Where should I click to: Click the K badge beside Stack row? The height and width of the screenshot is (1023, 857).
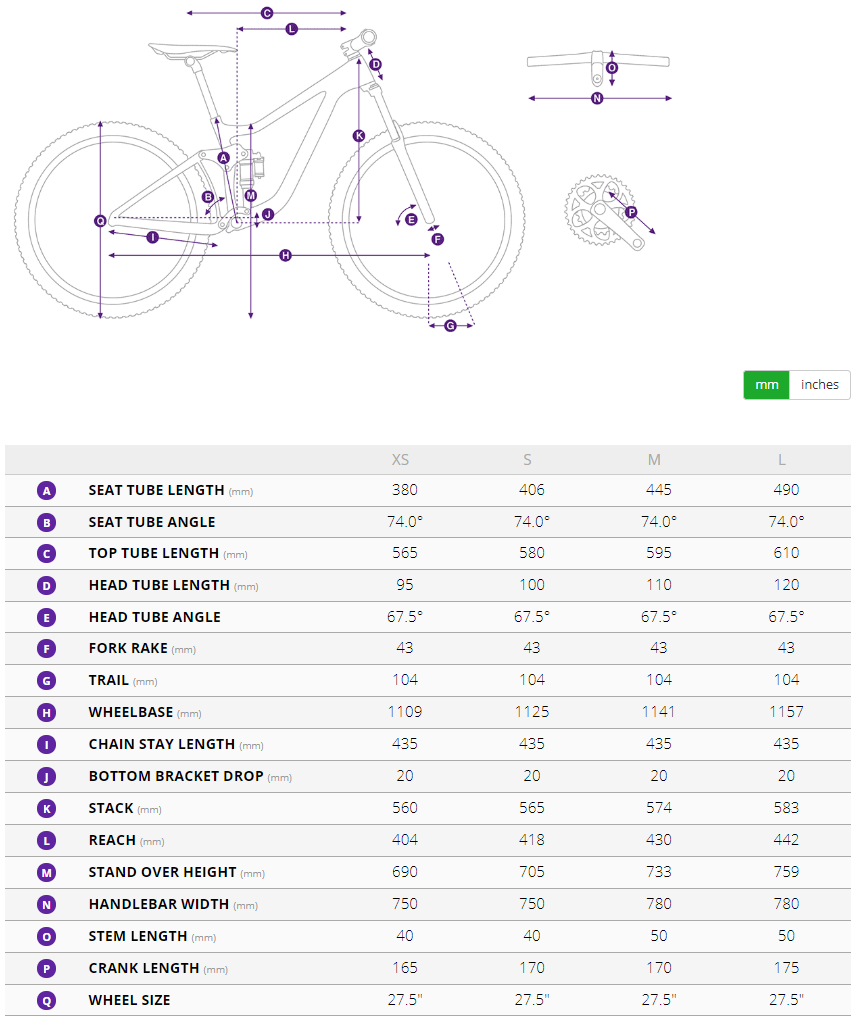click(47, 808)
